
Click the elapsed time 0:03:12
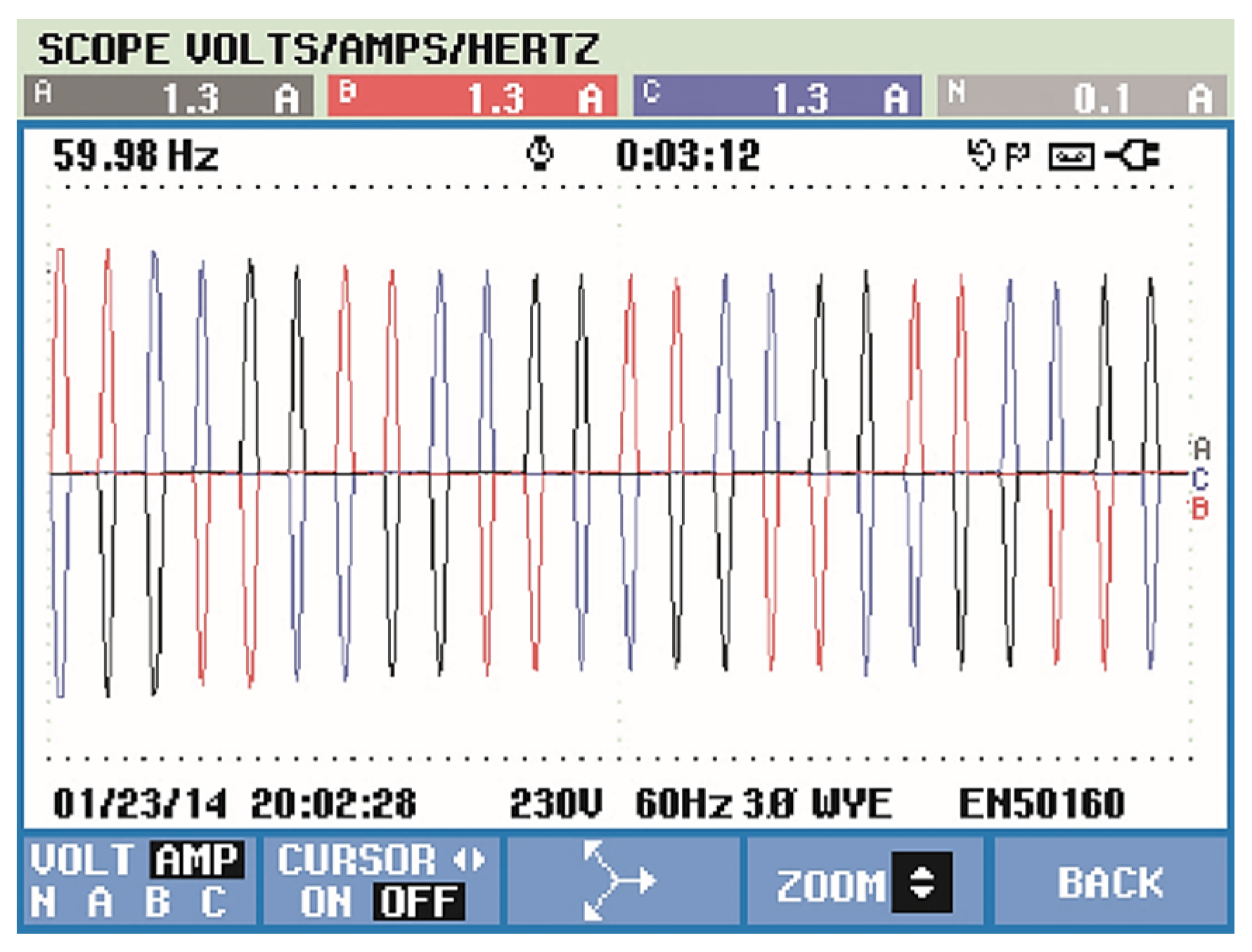point(688,155)
